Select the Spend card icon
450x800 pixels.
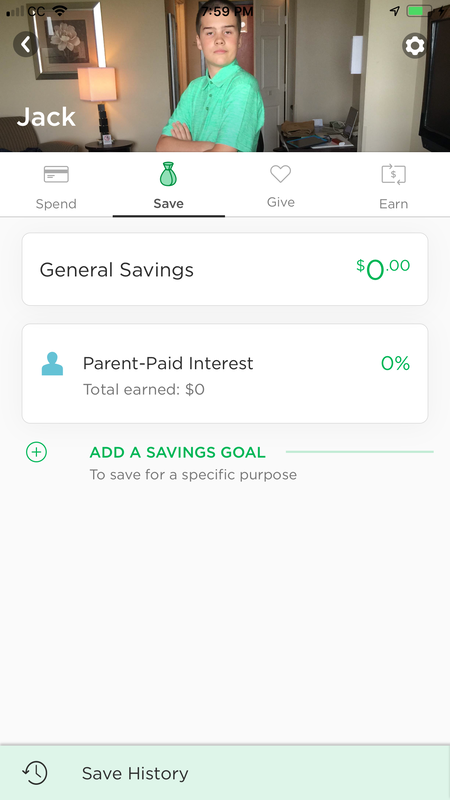point(56,174)
